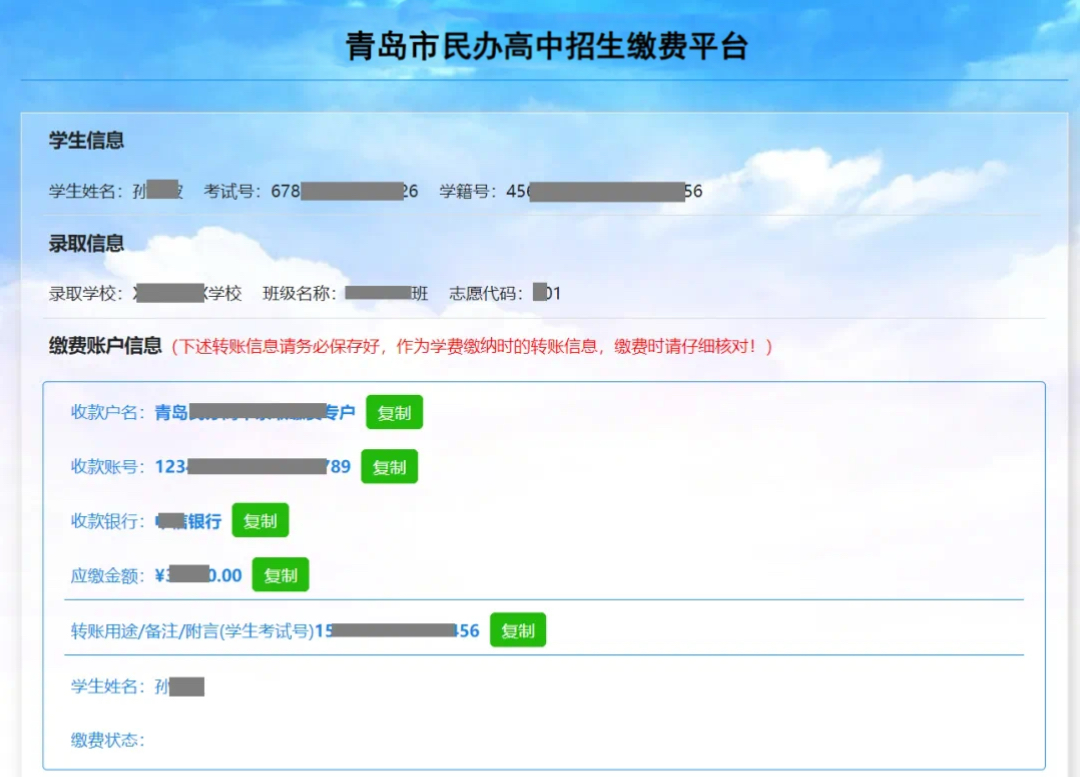Click the 志愿代码 code value

tap(546, 293)
